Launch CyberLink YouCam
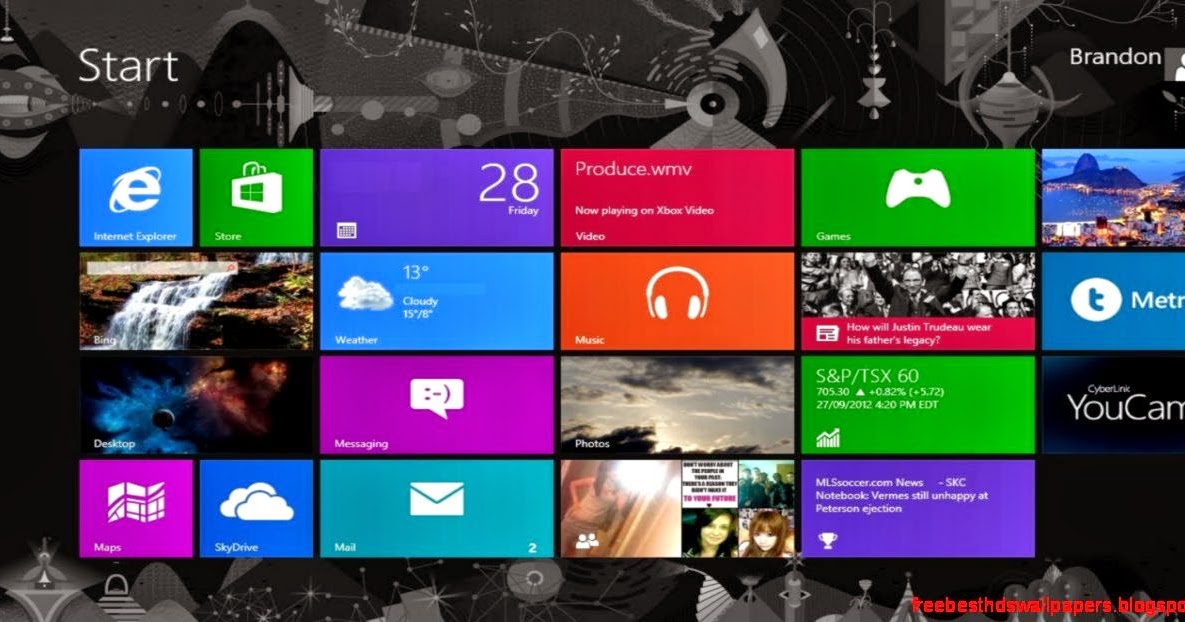Viewport: 1185px width, 622px height. click(x=1110, y=405)
